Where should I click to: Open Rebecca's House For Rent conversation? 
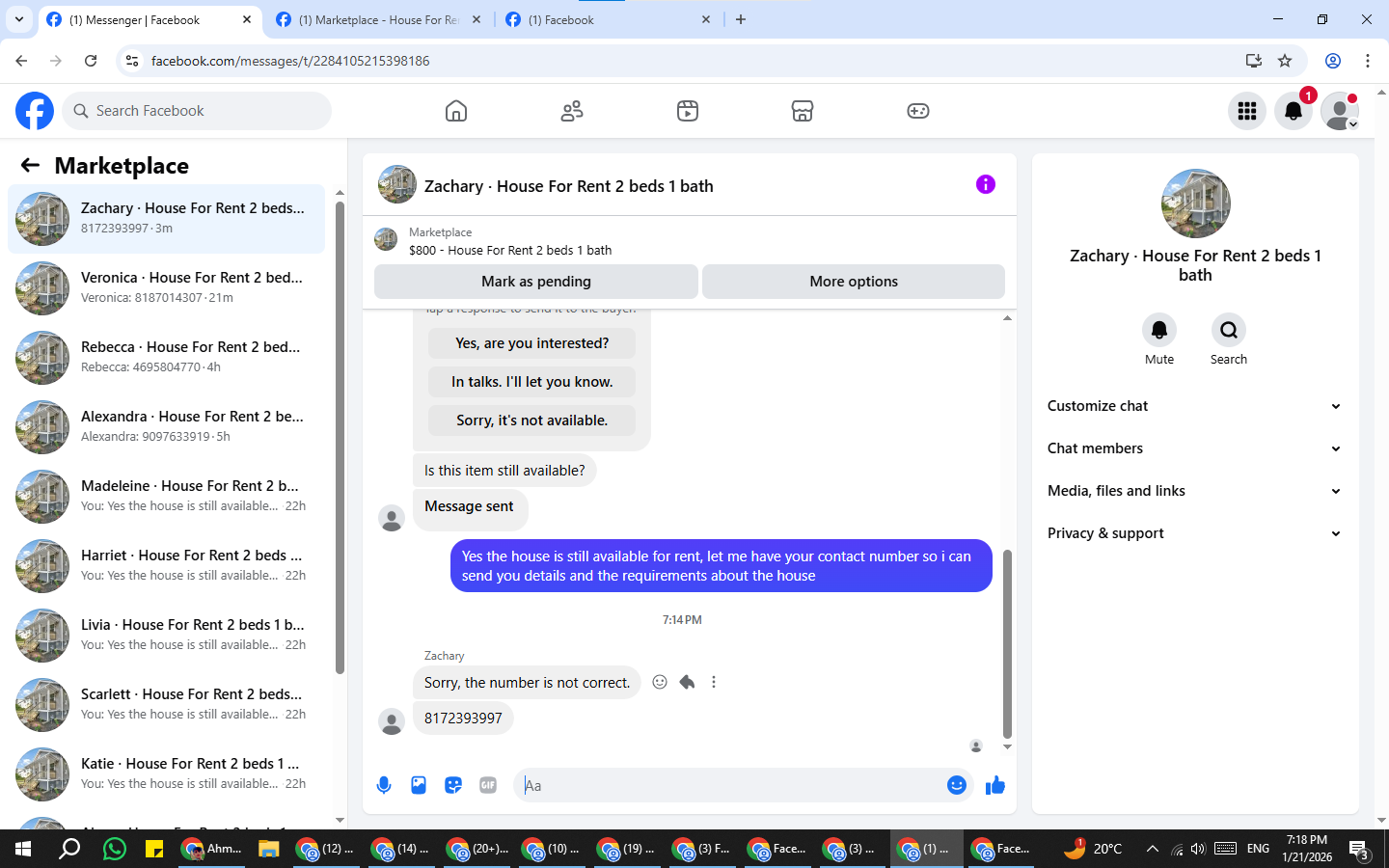click(x=167, y=357)
